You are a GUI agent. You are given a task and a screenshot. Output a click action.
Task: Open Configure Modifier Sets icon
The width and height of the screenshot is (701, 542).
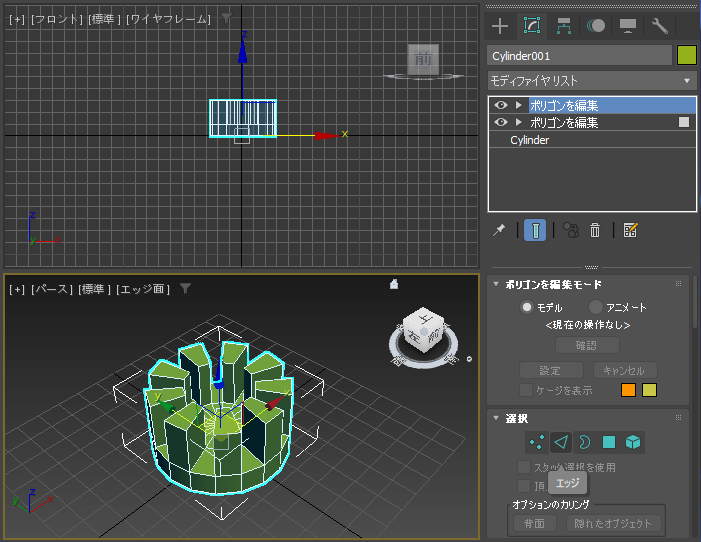point(630,230)
